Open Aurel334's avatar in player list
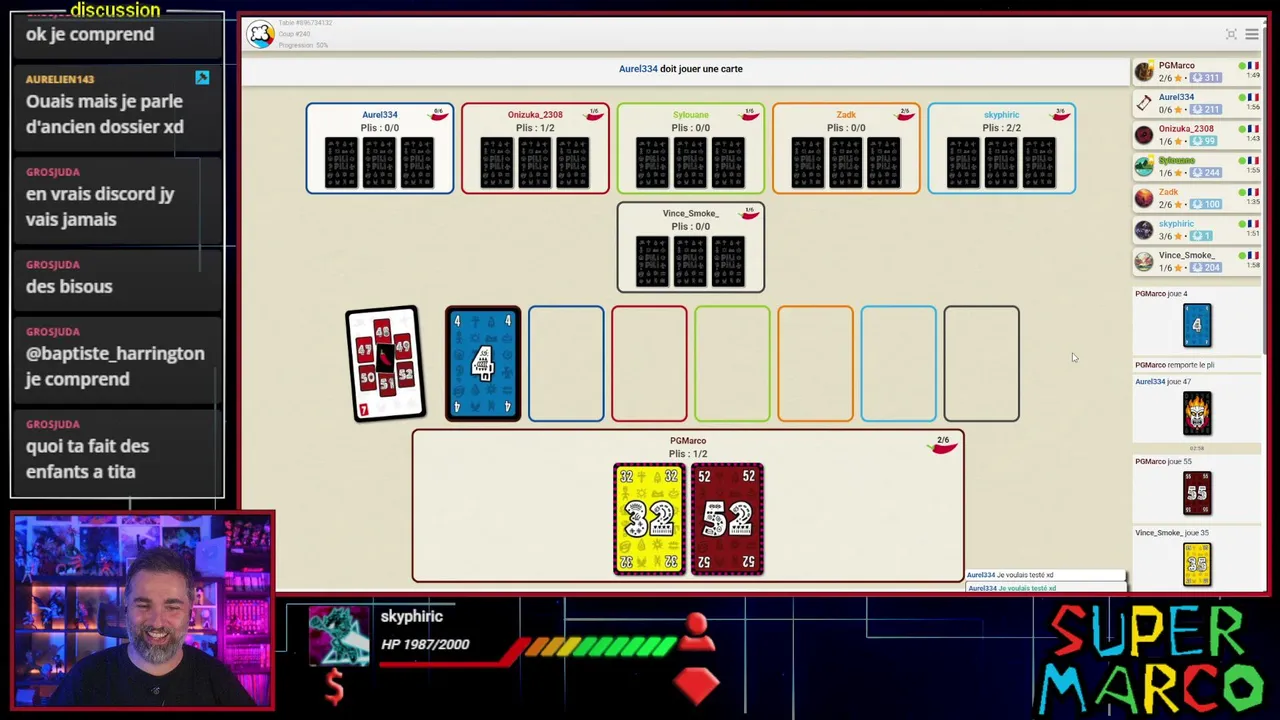 (x=1144, y=103)
